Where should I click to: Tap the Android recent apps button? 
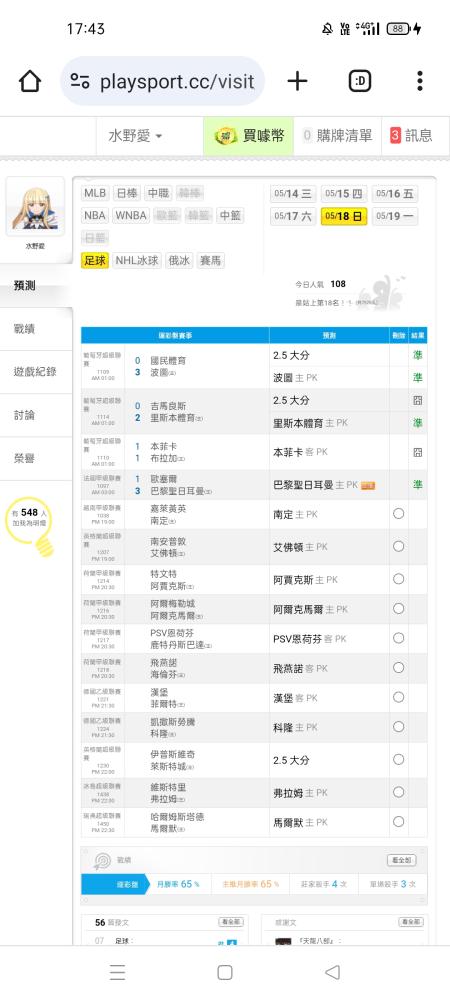click(117, 972)
